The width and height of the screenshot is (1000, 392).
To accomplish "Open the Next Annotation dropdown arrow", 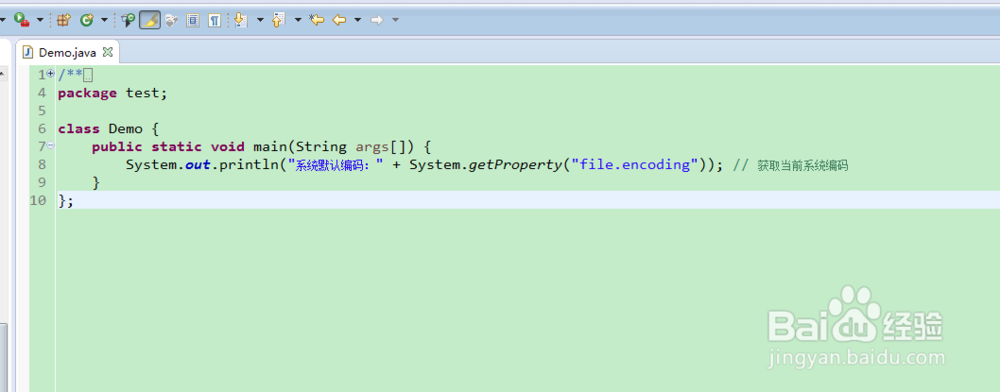I will click(260, 20).
